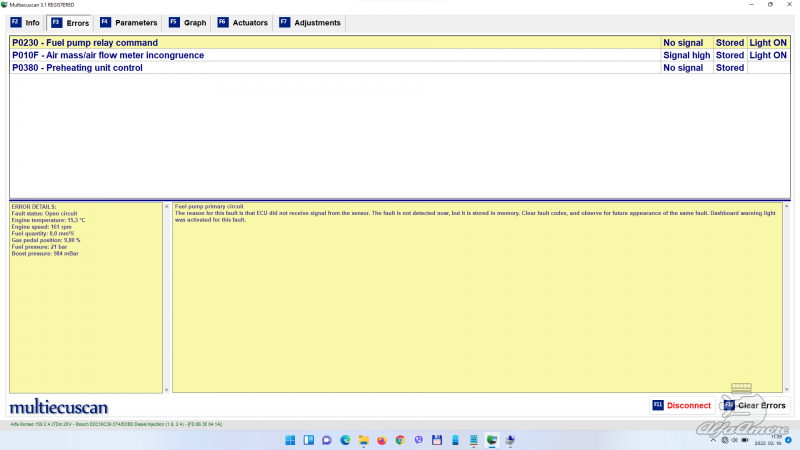The height and width of the screenshot is (450, 800).
Task: Select error P0230 Fuel pump relay command
Action: 399,43
